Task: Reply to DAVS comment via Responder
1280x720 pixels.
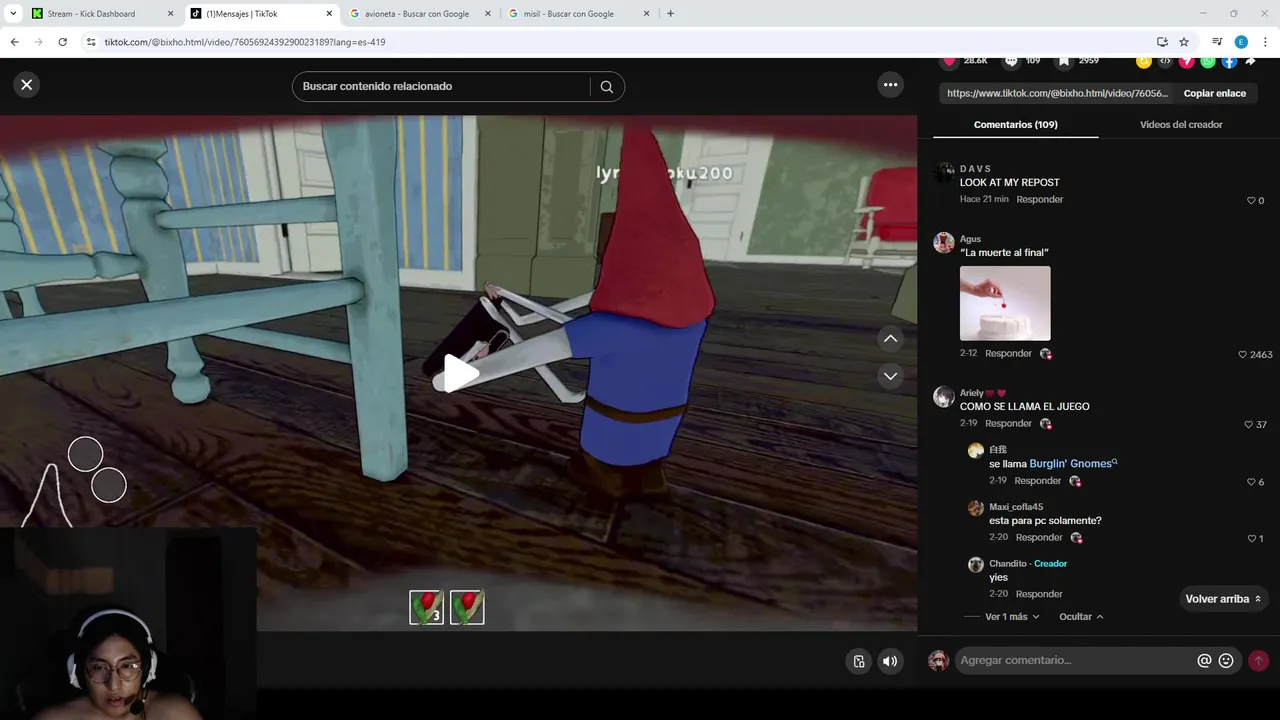Action: tap(1039, 199)
